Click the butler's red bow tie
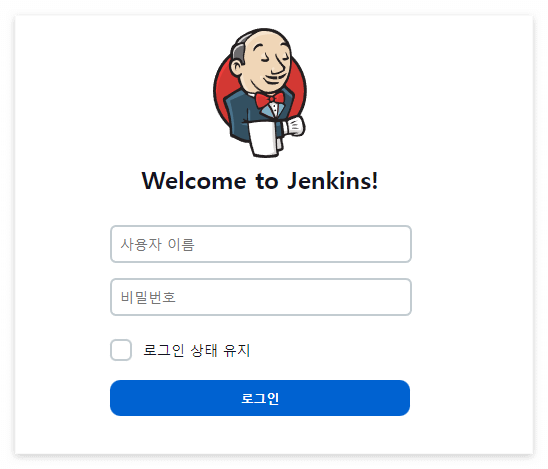Viewport: 548px width, 469px height. (x=269, y=100)
